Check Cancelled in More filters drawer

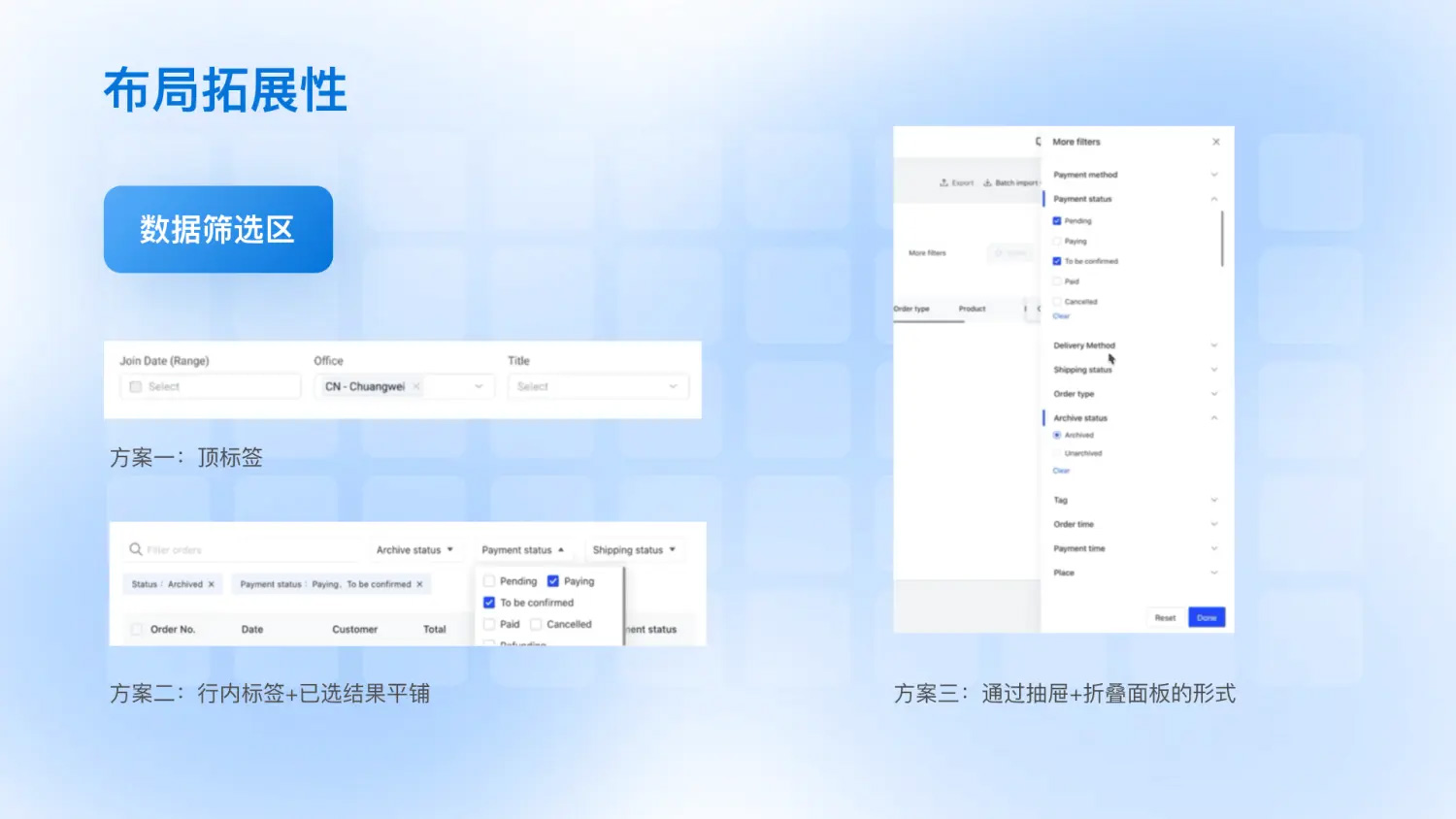point(1057,302)
